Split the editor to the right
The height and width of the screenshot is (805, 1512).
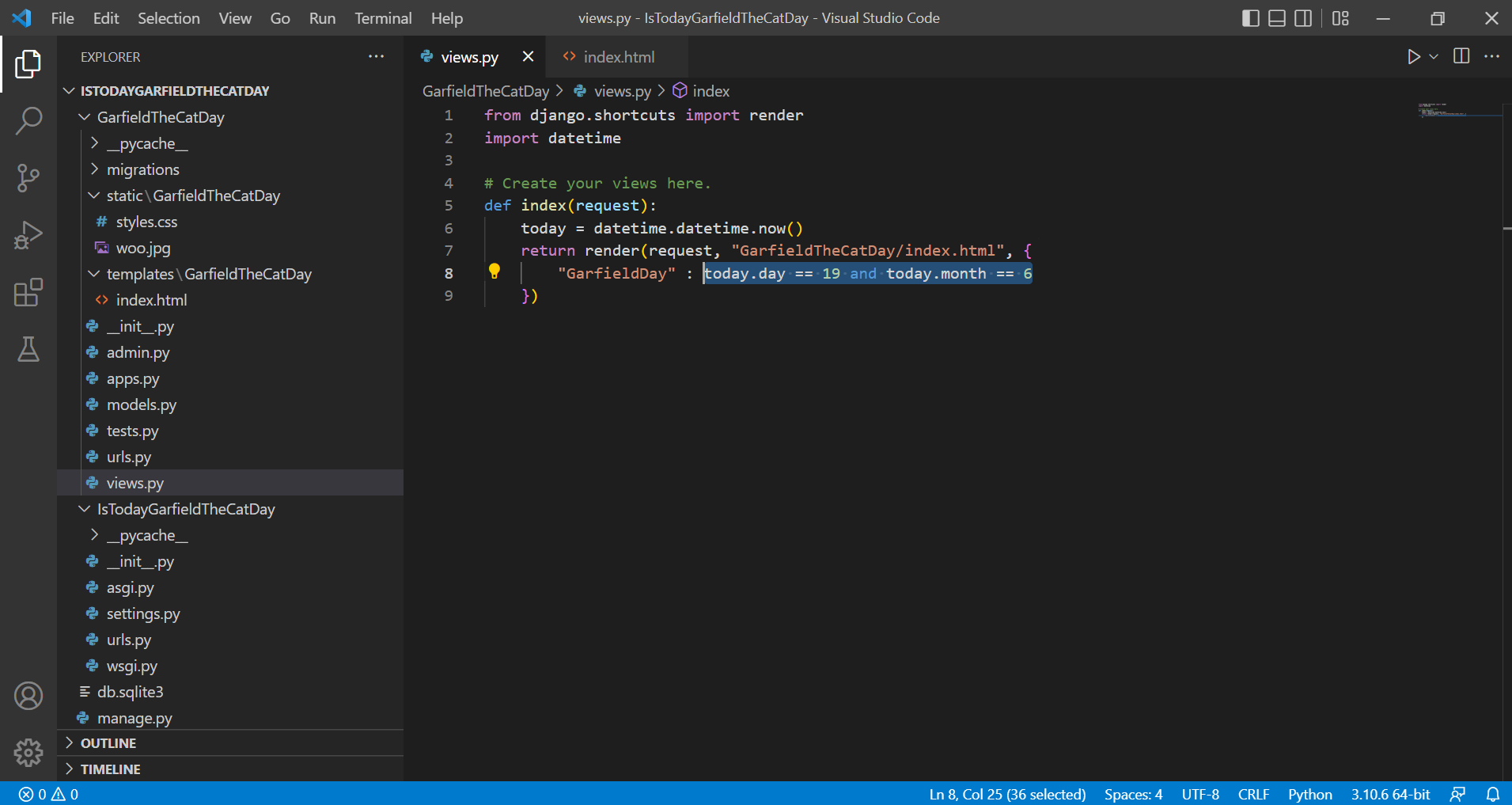point(1461,56)
